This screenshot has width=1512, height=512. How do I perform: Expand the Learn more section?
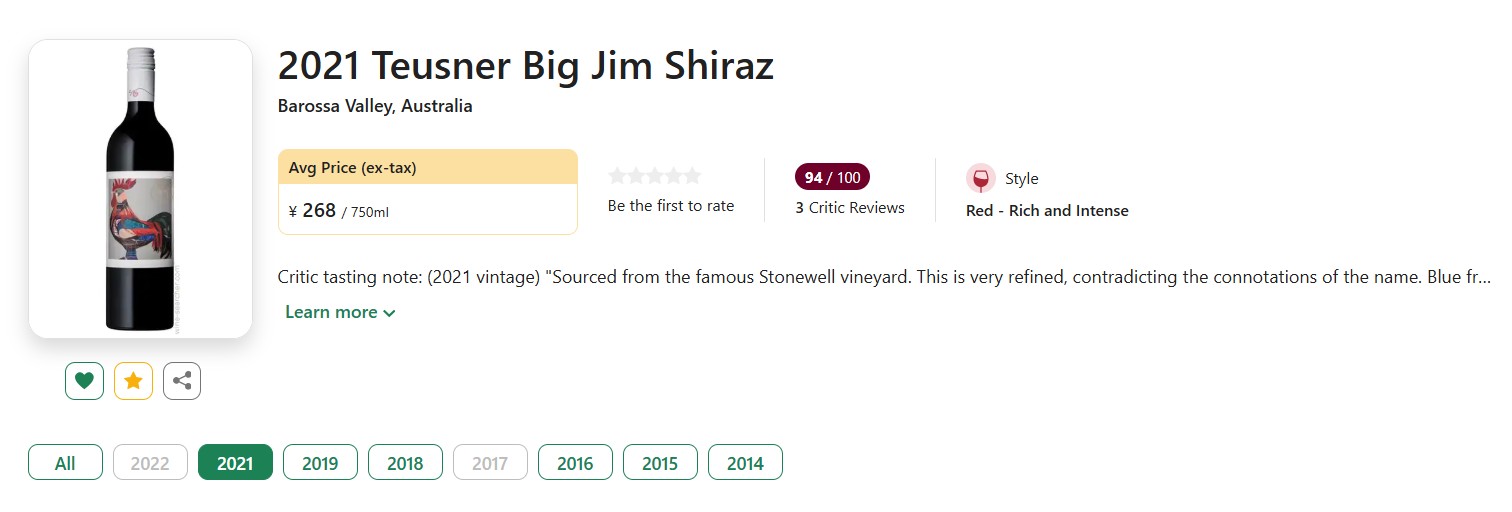331,312
